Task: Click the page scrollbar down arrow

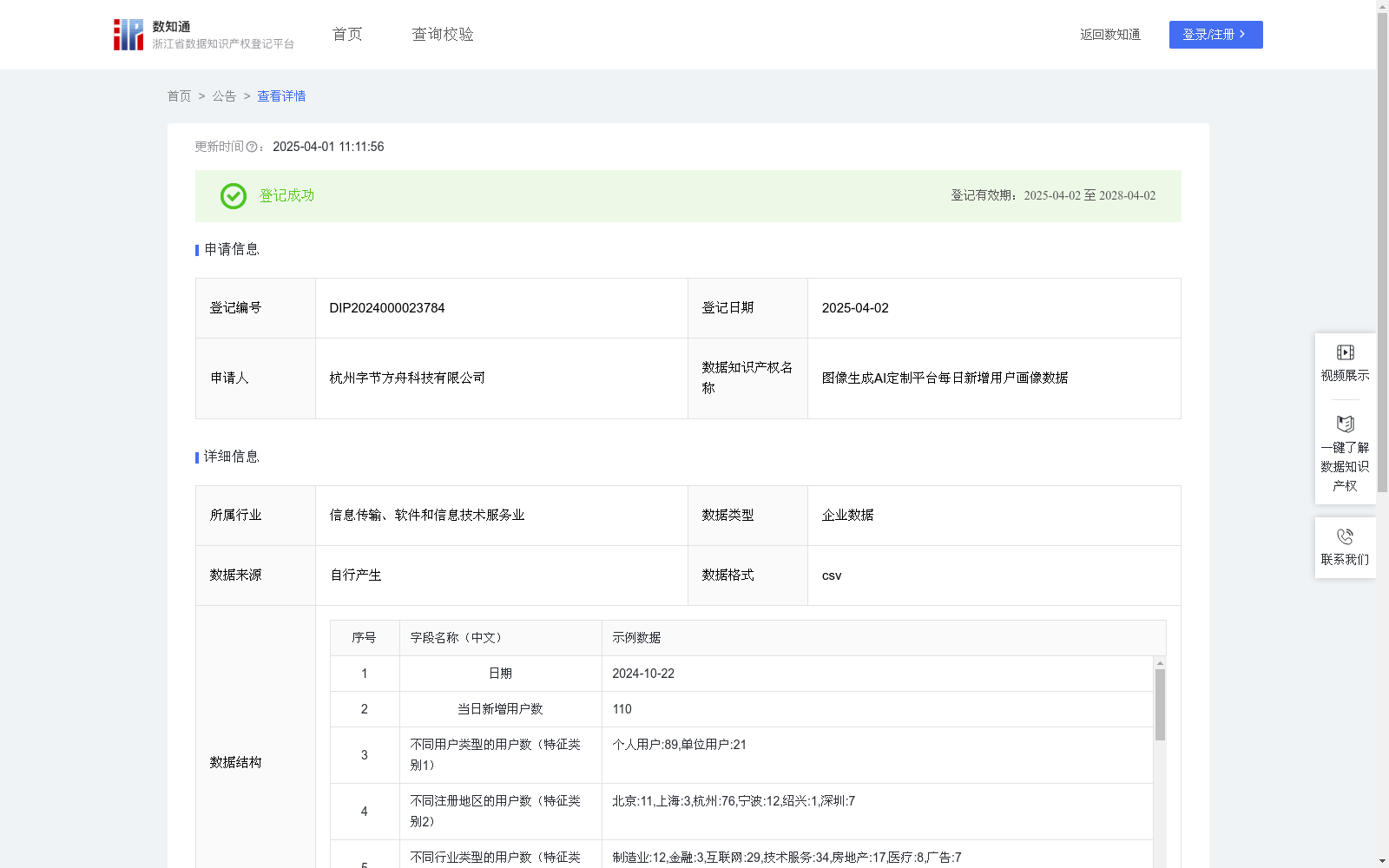Action: (x=1382, y=861)
